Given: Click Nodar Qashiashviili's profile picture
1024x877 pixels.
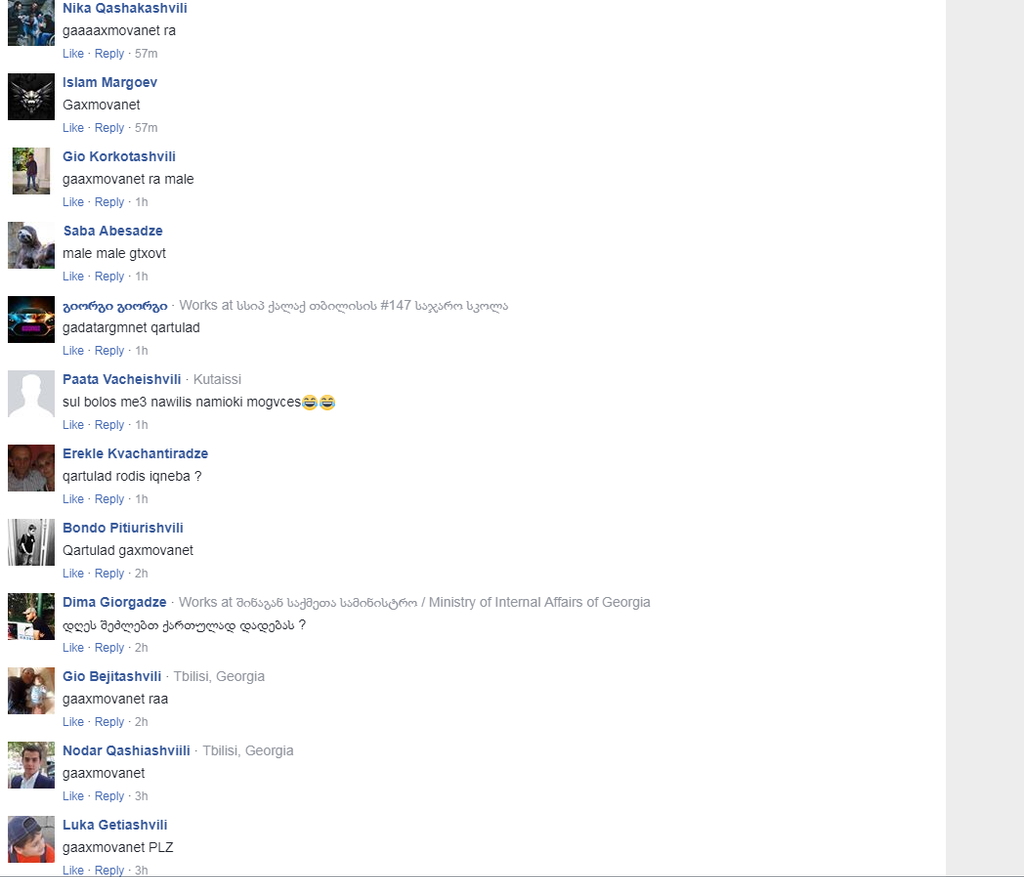Looking at the screenshot, I should [x=31, y=765].
